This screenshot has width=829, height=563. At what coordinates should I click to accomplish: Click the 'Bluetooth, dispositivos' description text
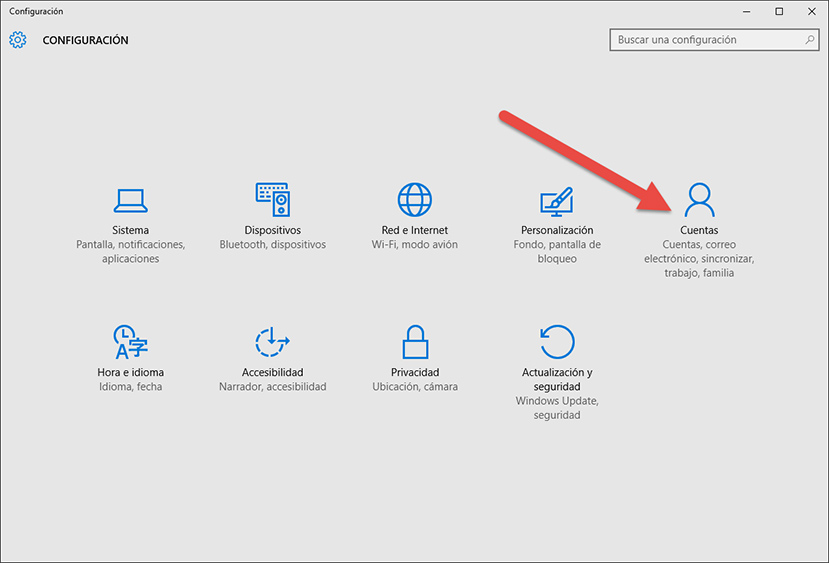(272, 244)
